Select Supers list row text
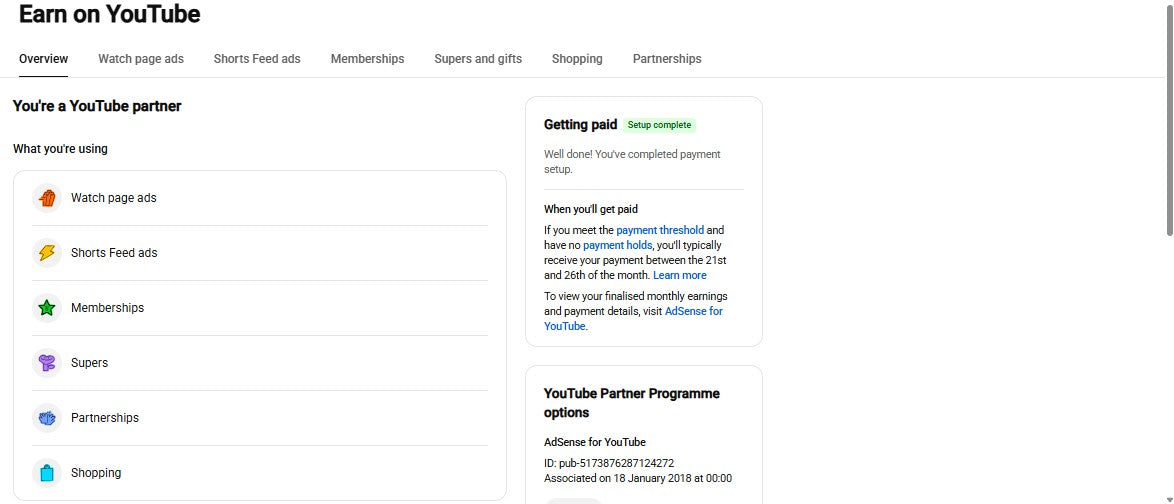 pos(90,363)
